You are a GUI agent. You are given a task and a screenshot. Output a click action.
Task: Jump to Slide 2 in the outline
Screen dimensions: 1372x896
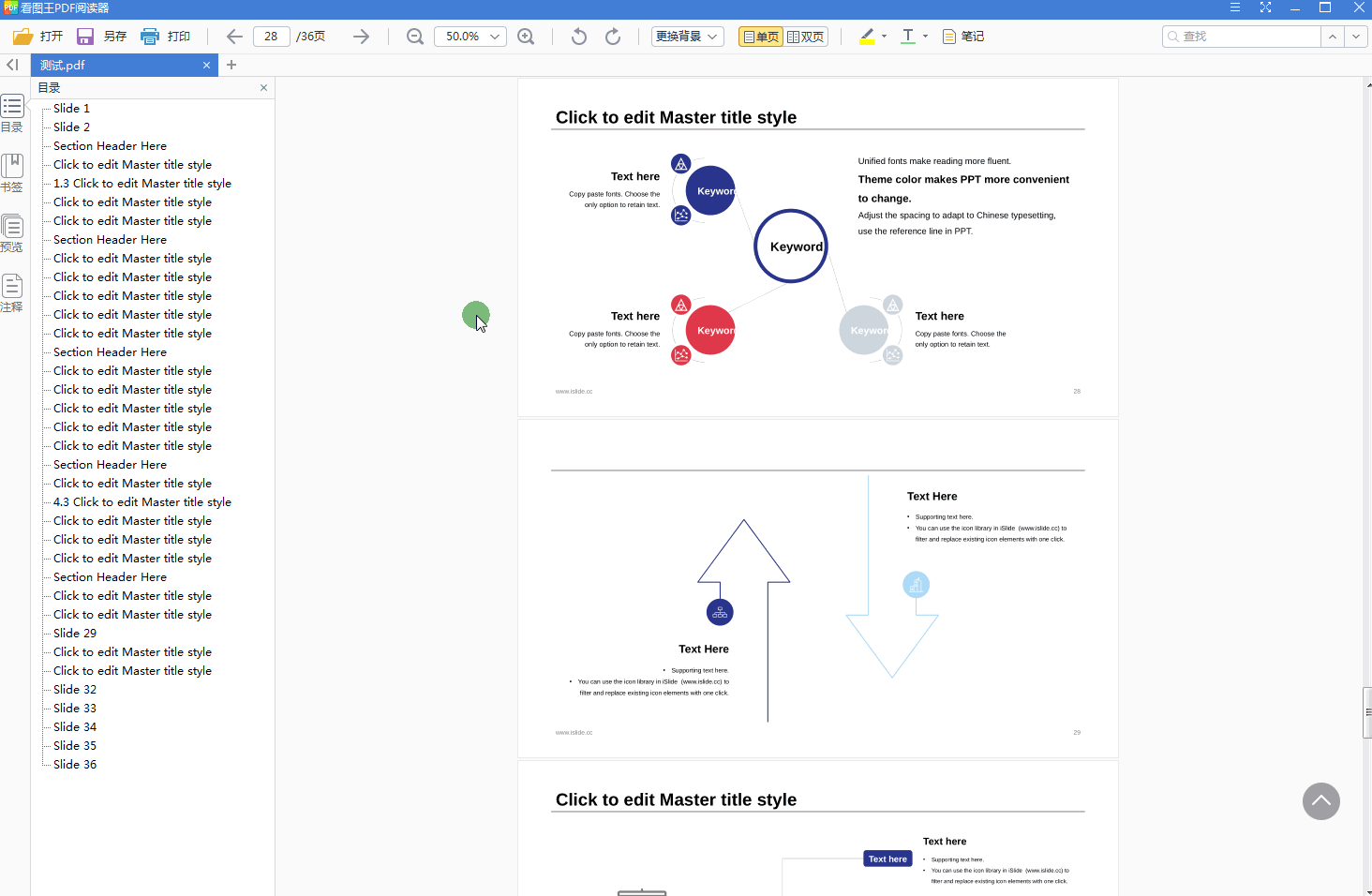tap(71, 127)
